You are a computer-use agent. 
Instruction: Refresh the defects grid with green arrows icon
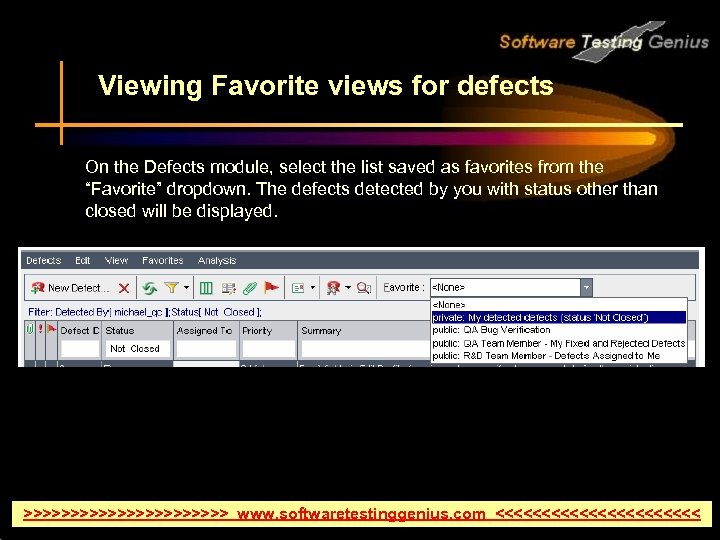tap(149, 288)
